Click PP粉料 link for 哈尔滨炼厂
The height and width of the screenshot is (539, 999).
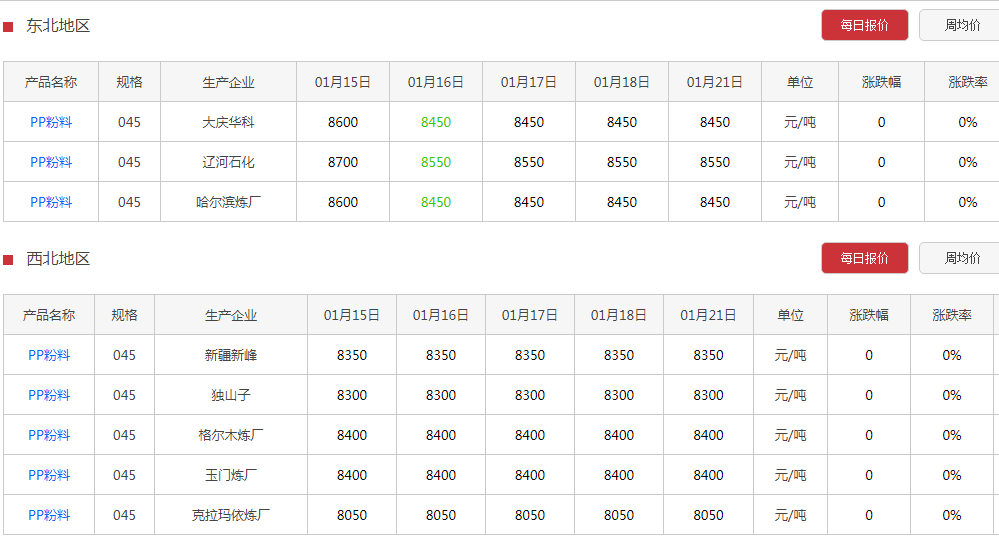(51, 202)
